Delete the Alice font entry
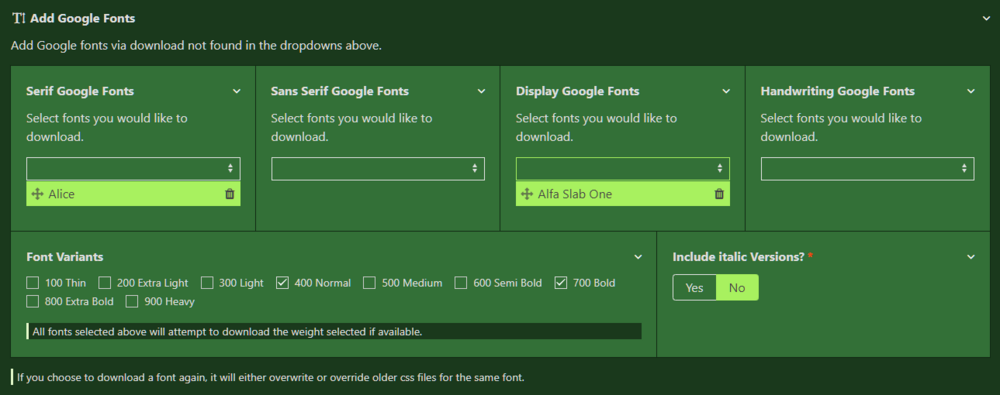Viewport: 1000px width, 395px height. coord(230,194)
